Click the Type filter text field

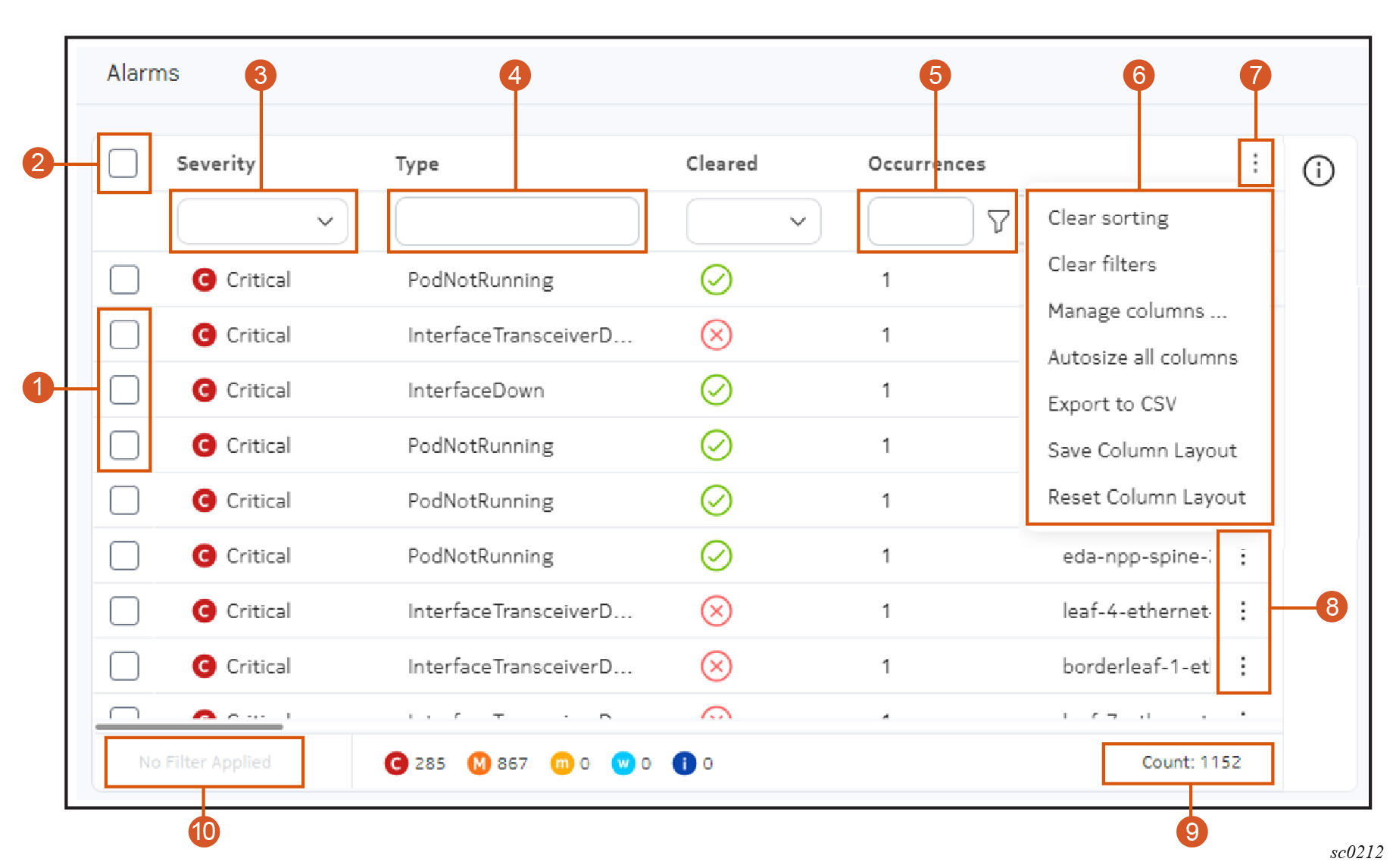(517, 221)
